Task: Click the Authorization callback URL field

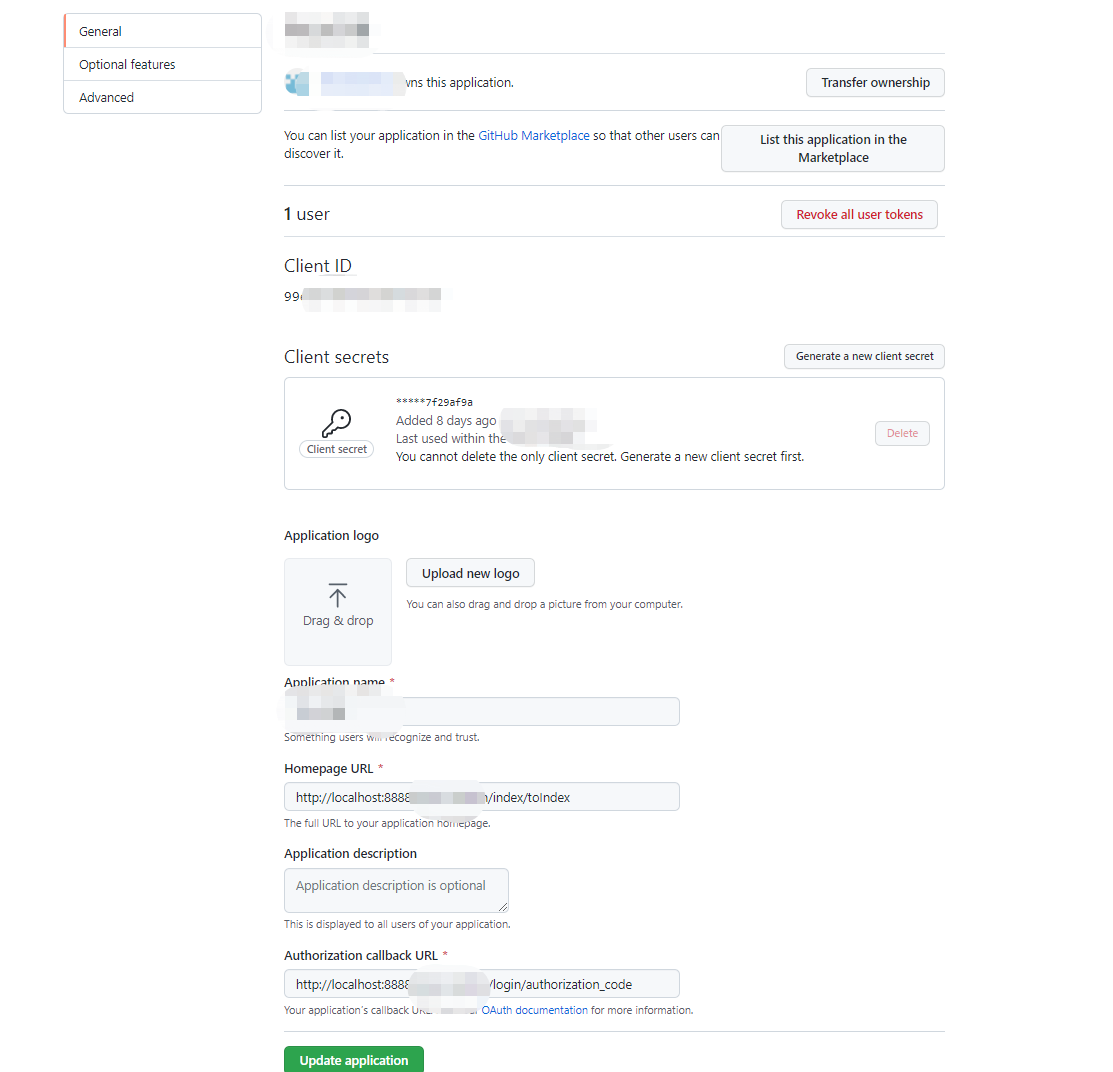Action: [481, 983]
